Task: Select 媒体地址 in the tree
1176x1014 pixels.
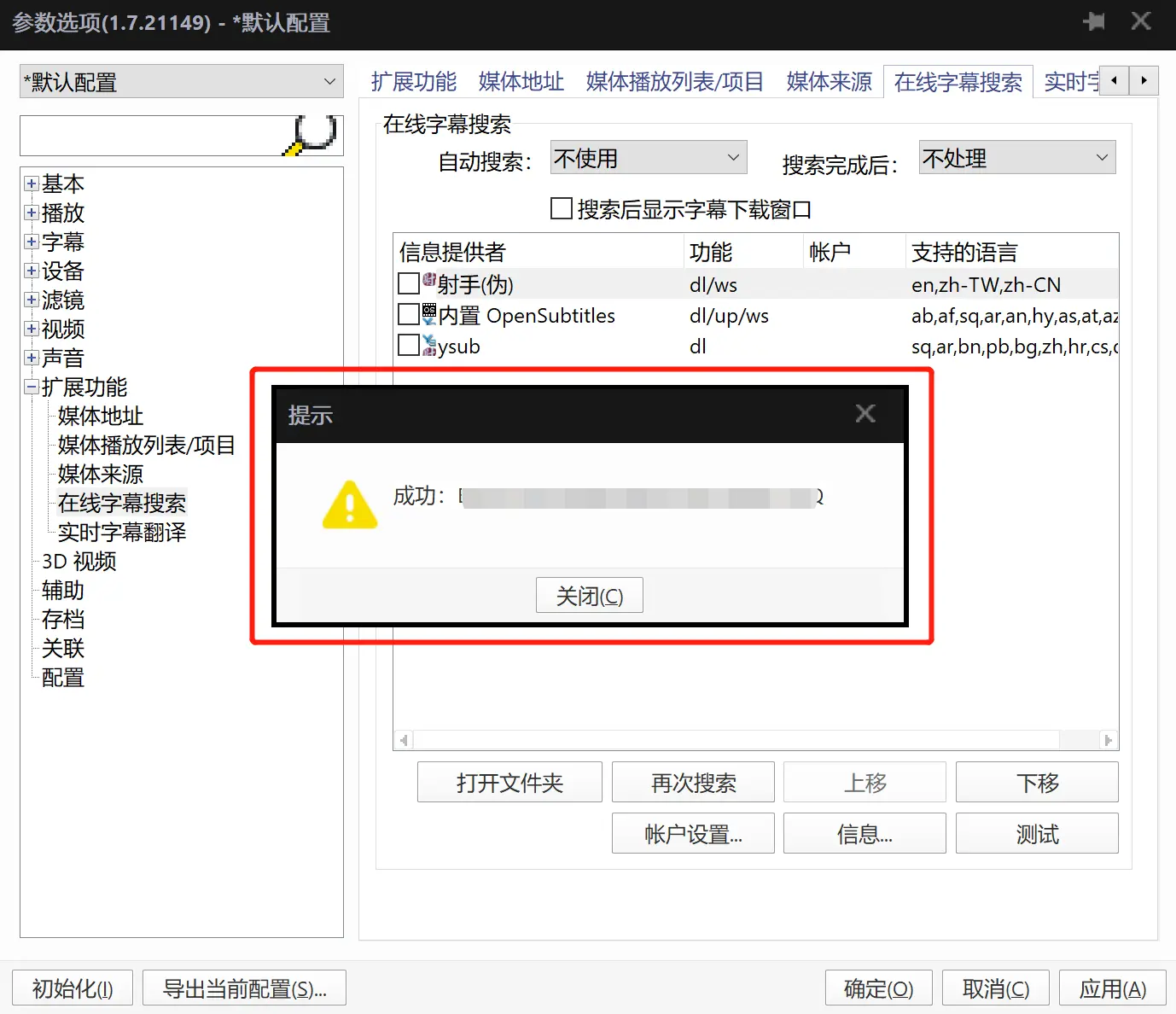Action: (x=101, y=416)
